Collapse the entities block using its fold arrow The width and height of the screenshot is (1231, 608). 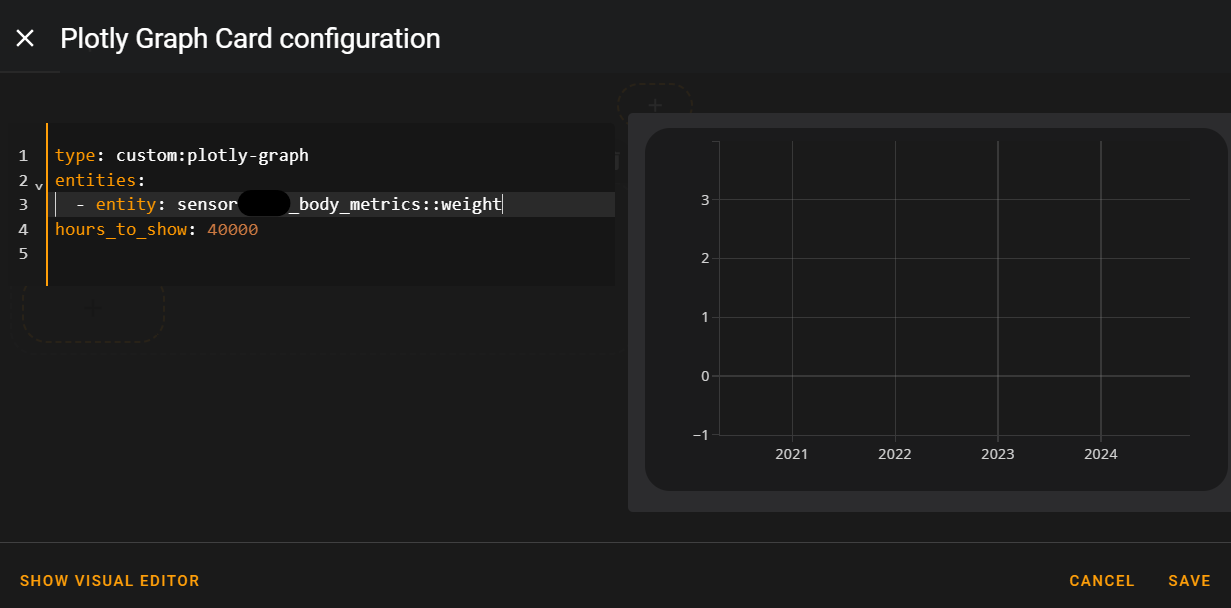[38, 185]
